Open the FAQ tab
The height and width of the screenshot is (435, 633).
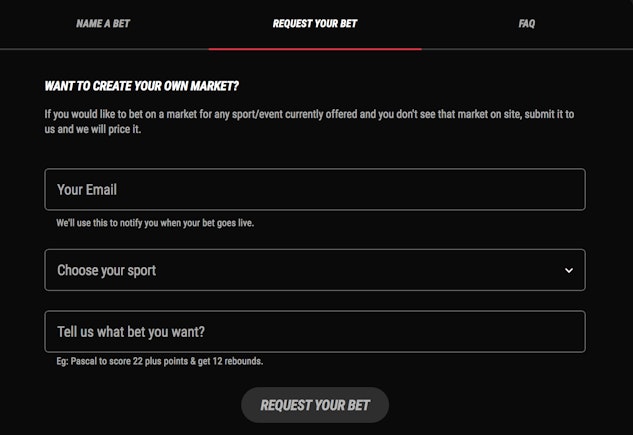[x=527, y=24]
